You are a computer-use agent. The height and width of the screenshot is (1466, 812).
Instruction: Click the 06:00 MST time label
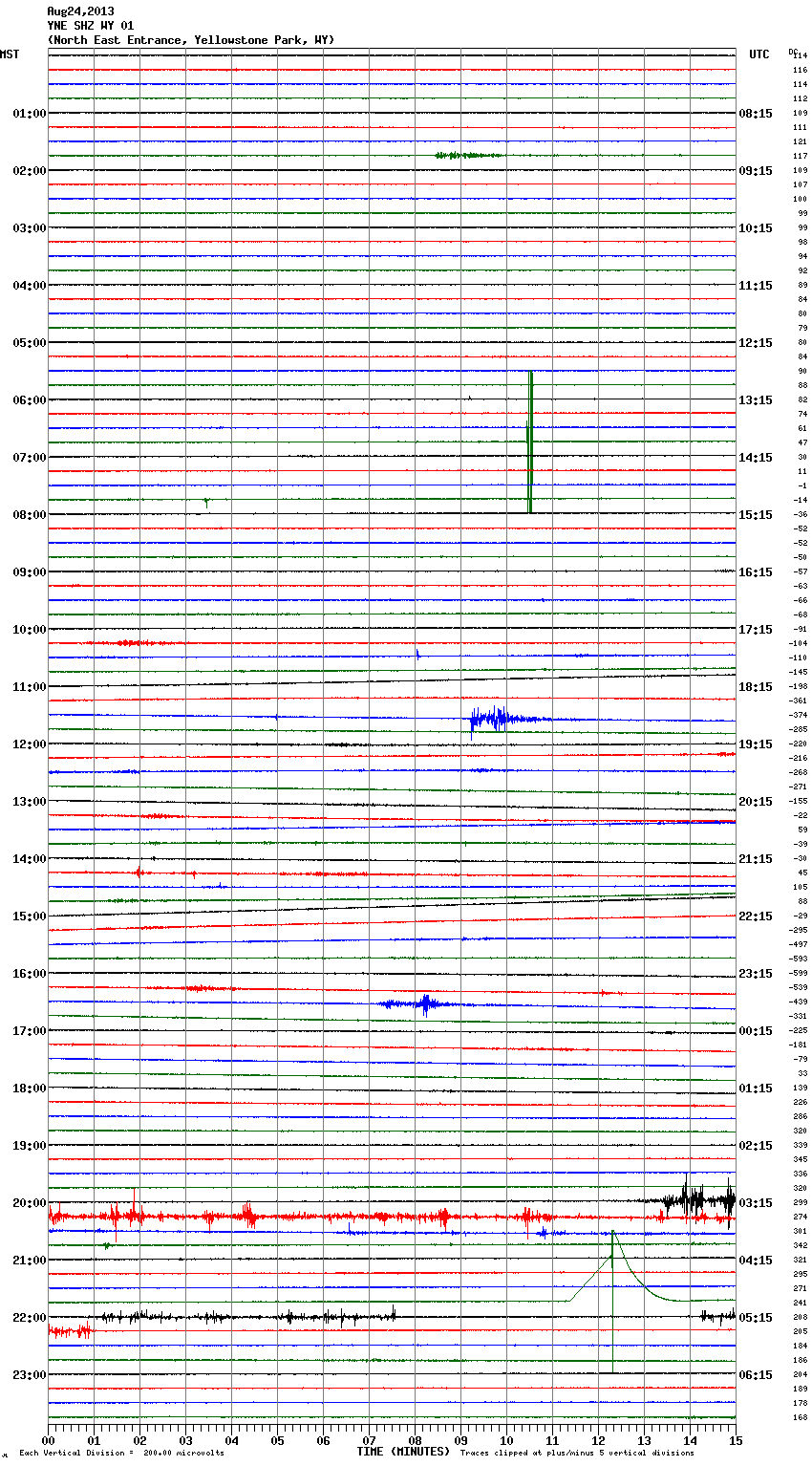click(30, 400)
